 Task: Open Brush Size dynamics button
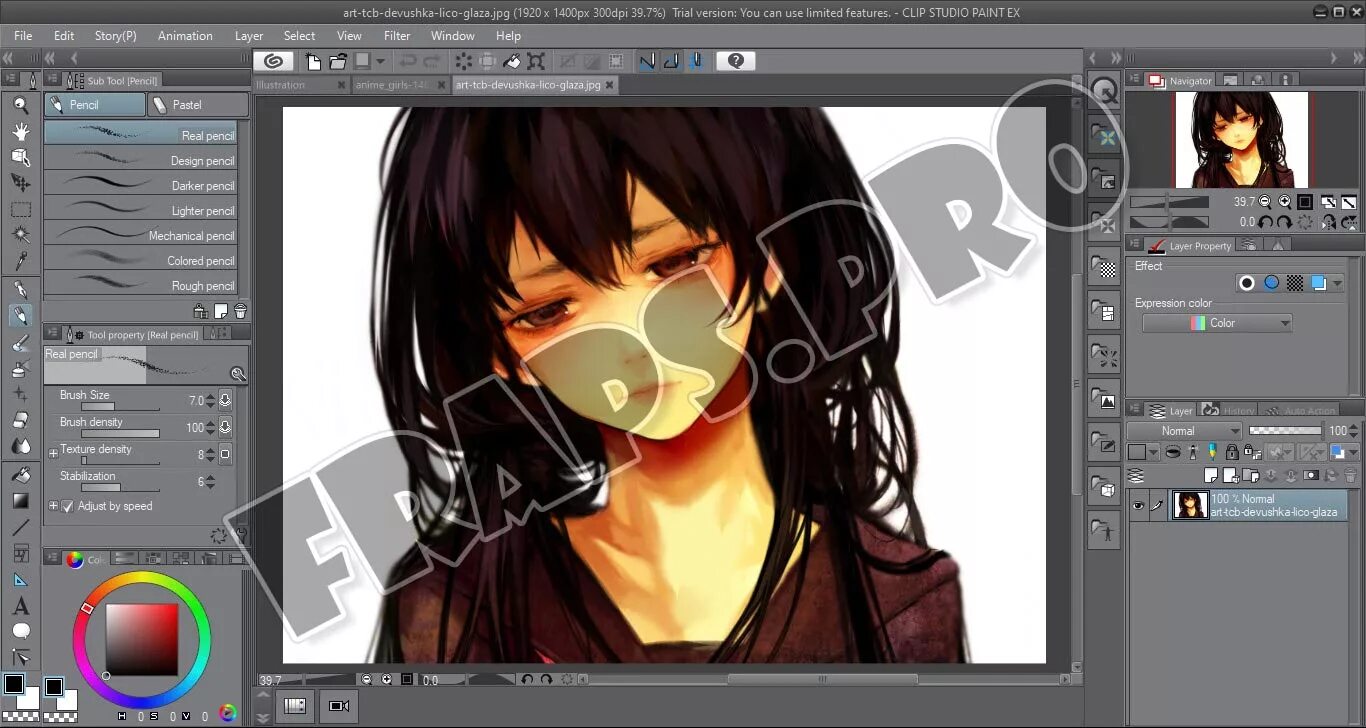pos(225,400)
